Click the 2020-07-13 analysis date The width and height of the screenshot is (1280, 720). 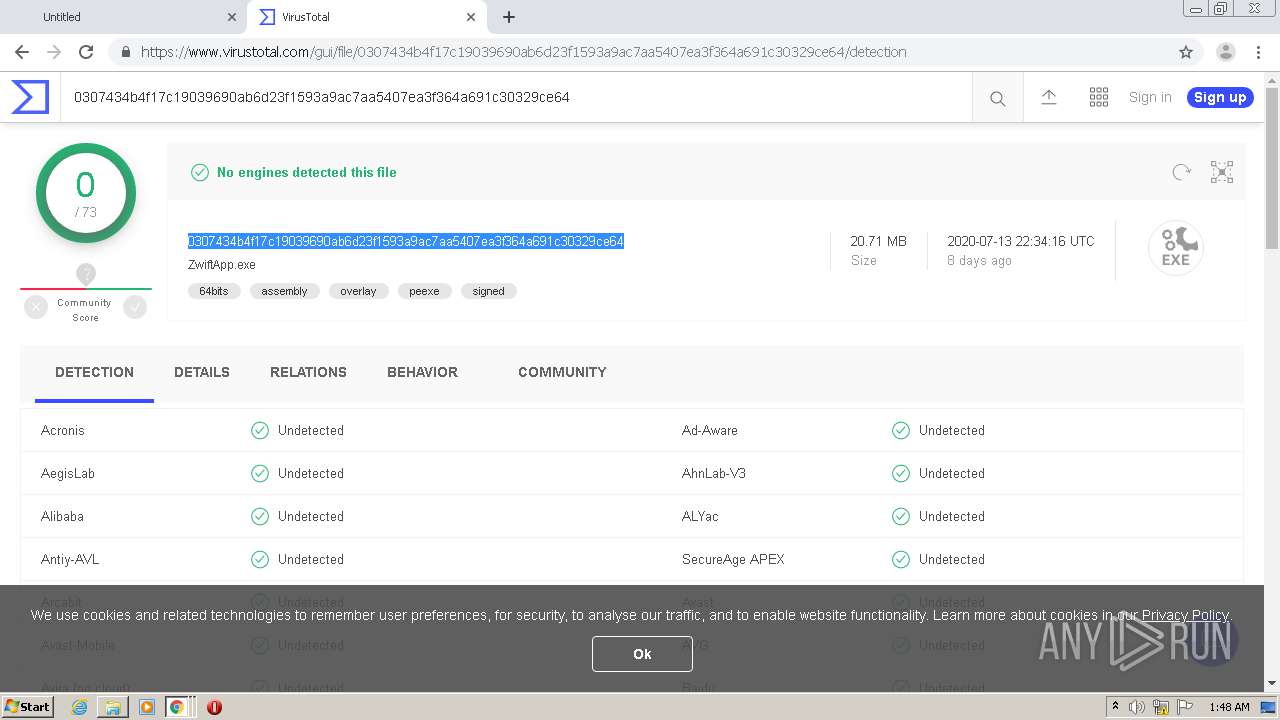point(1021,241)
